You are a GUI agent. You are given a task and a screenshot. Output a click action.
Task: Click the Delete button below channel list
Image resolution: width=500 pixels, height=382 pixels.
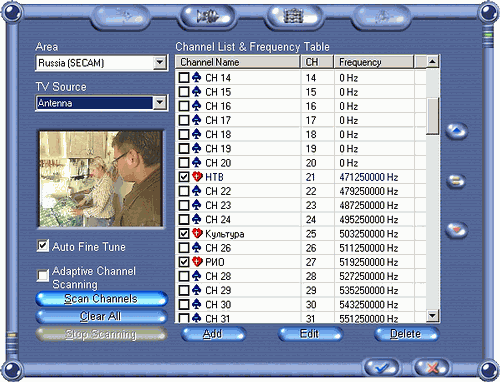coord(406,334)
